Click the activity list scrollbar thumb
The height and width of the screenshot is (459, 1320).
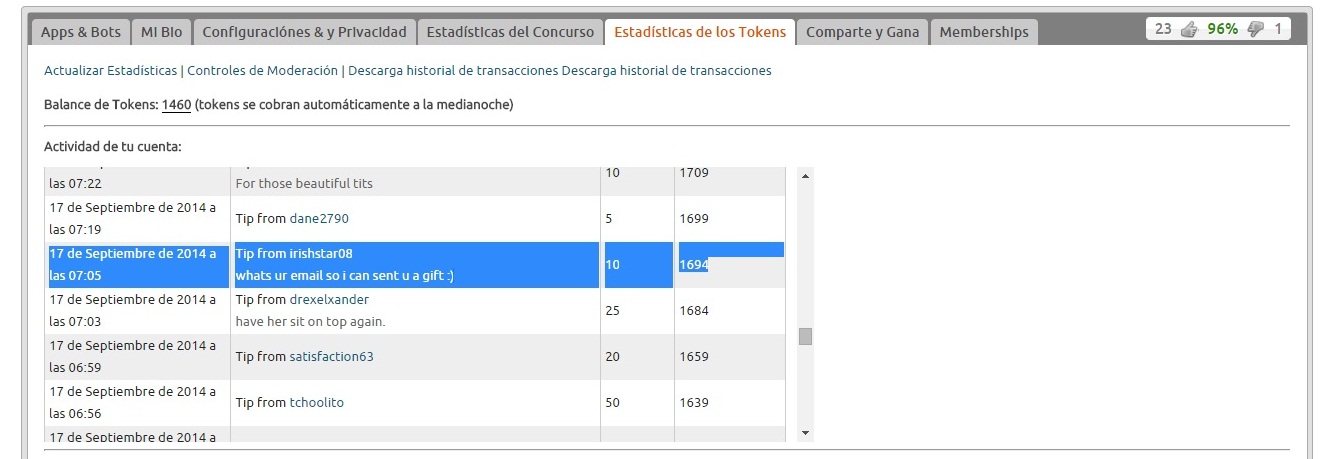pyautogui.click(x=806, y=337)
